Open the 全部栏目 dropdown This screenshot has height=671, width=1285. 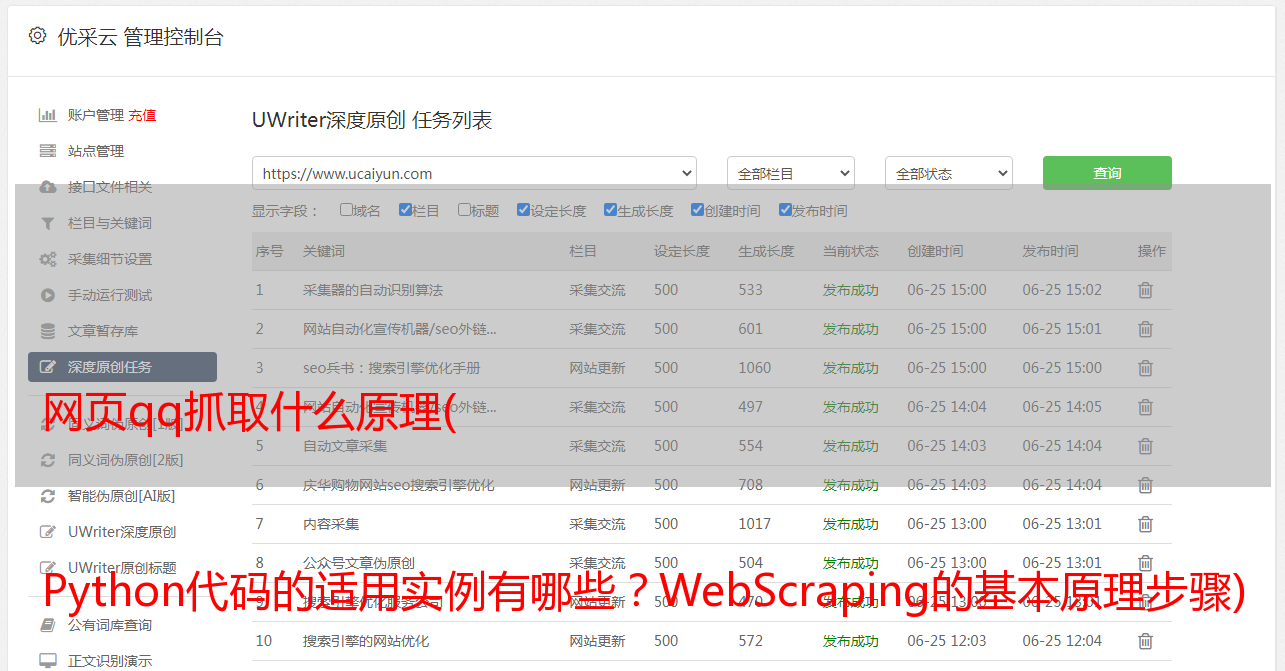point(791,173)
